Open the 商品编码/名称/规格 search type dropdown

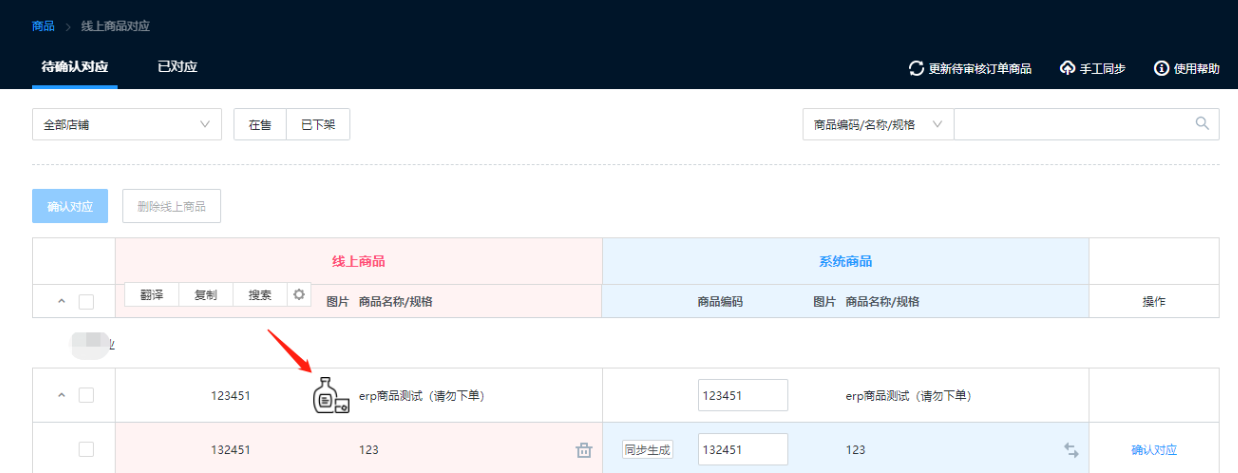coord(877,124)
